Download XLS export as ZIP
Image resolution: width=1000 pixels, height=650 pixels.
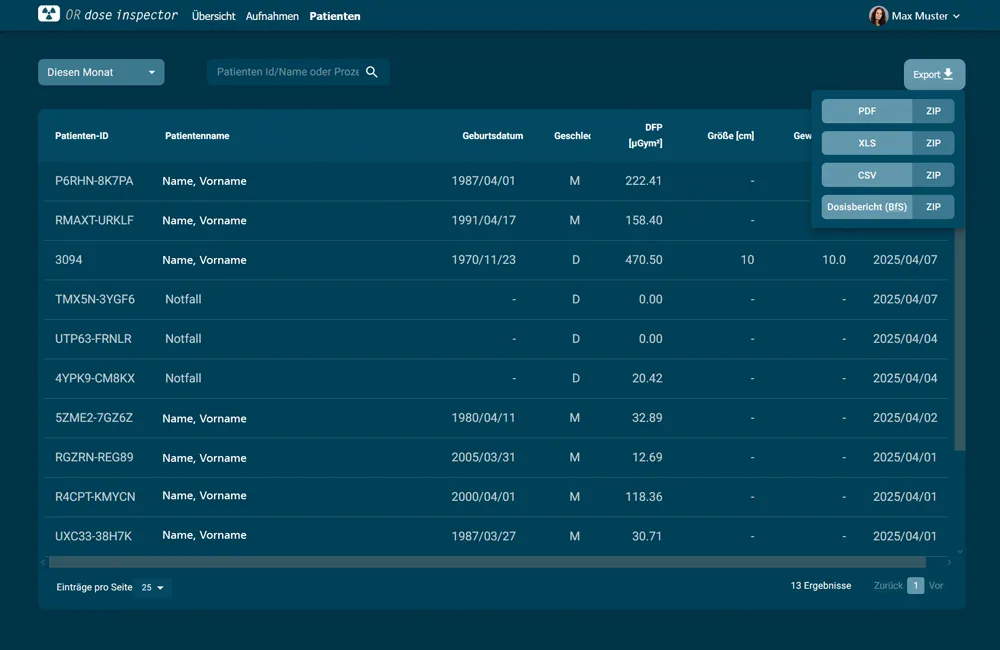tap(933, 143)
